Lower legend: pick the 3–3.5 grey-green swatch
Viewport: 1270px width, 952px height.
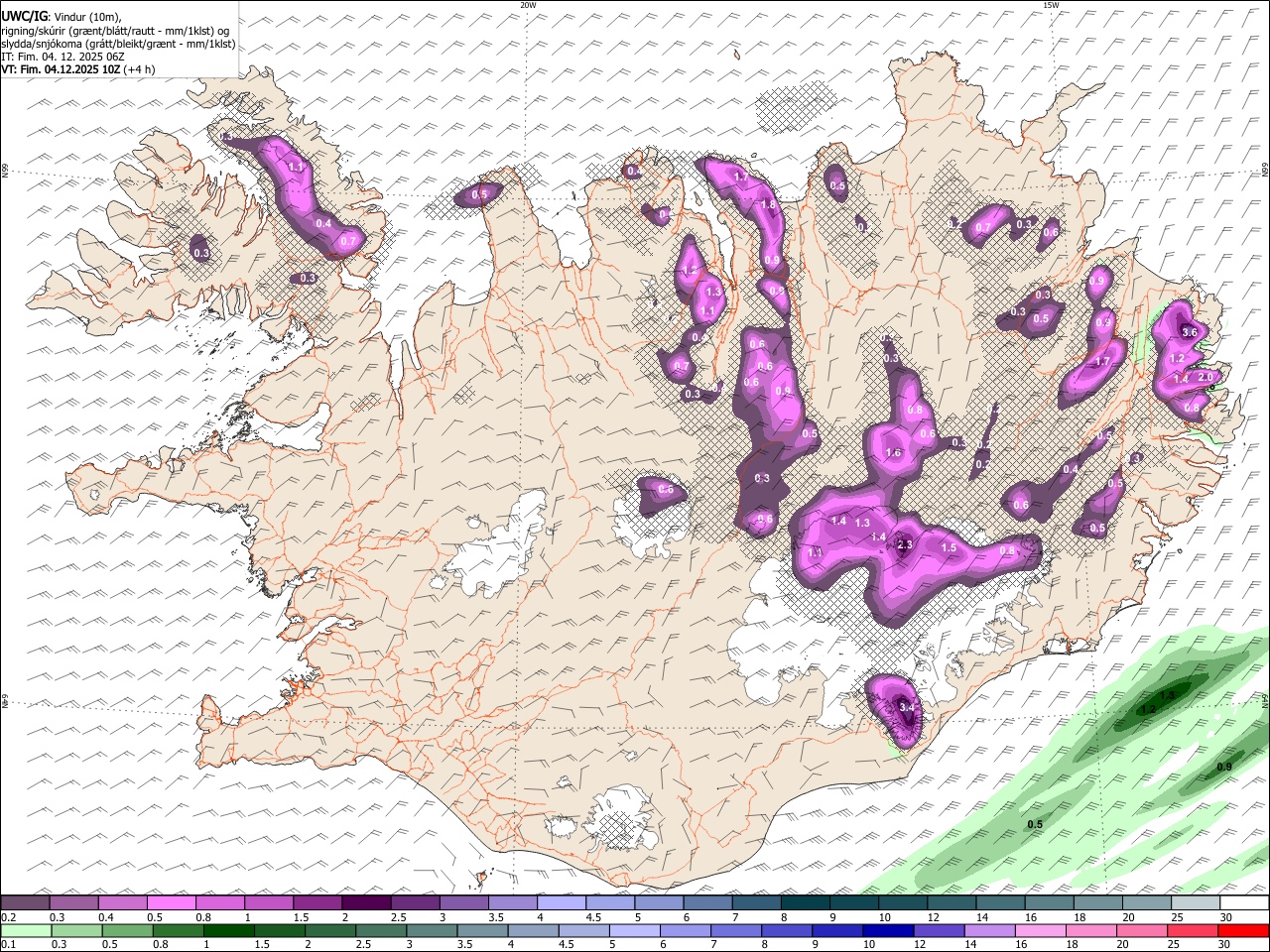[432, 930]
